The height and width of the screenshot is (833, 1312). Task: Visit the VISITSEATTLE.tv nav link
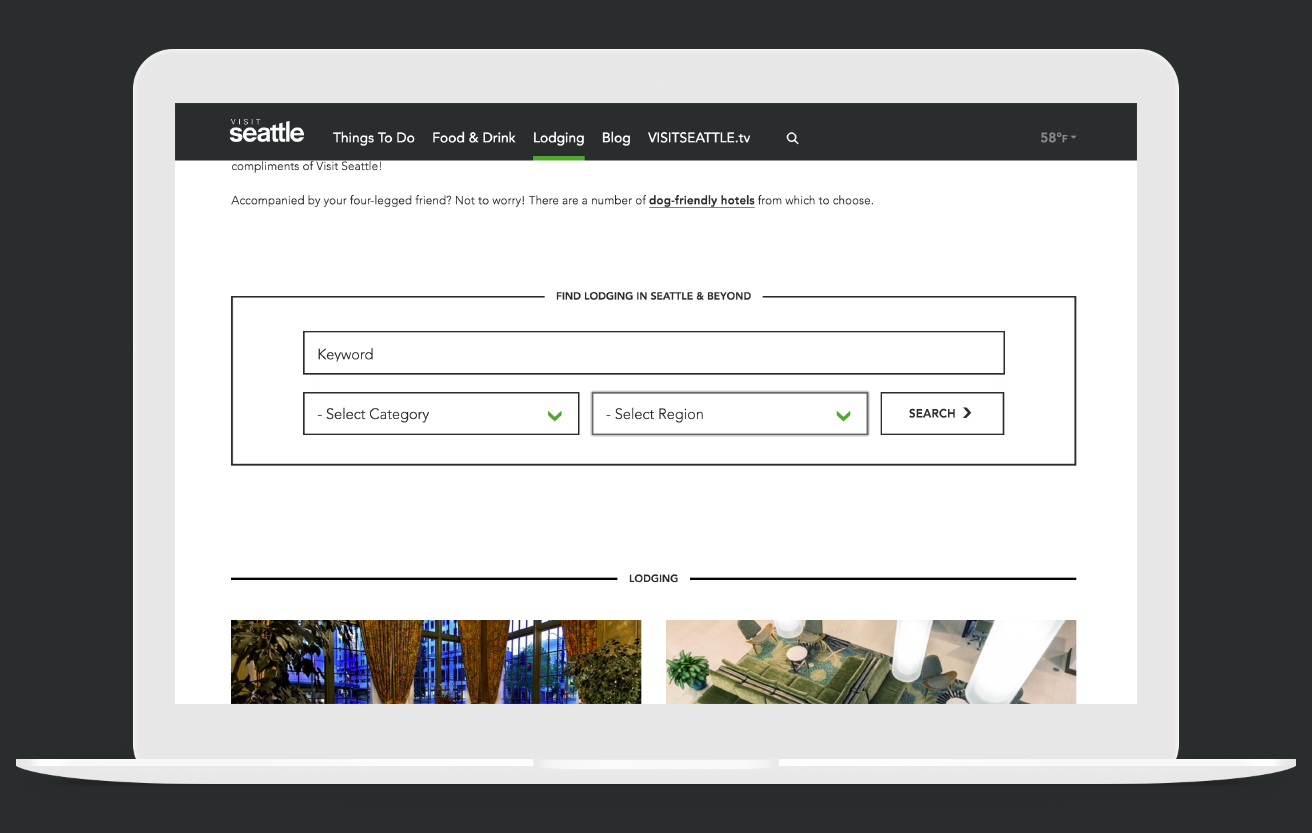(x=699, y=138)
